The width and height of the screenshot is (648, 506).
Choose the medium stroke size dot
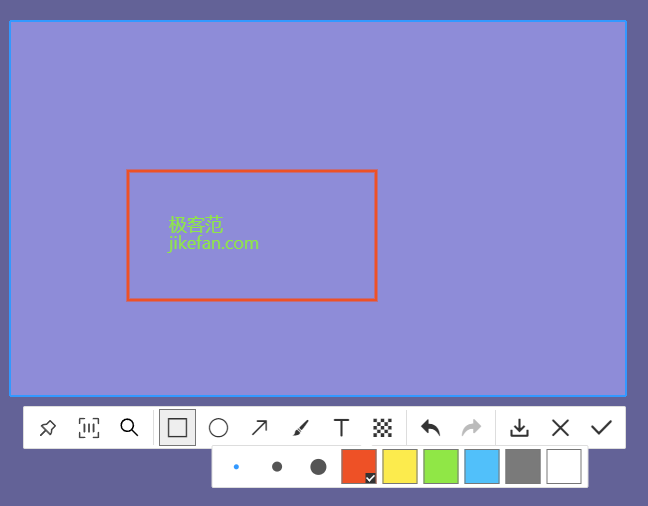(x=277, y=467)
